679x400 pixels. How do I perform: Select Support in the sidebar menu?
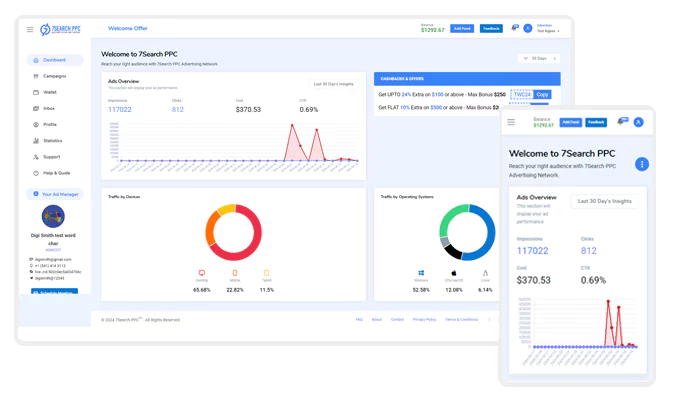(52, 157)
